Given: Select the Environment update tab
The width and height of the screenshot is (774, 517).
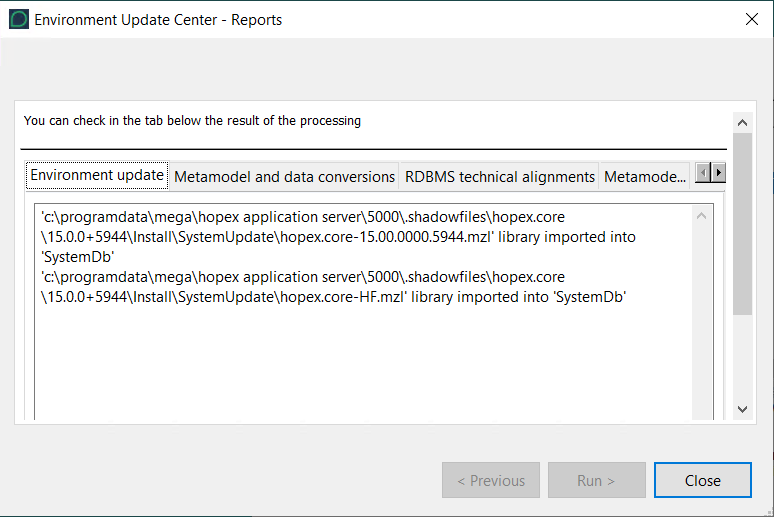Looking at the screenshot, I should 97,175.
